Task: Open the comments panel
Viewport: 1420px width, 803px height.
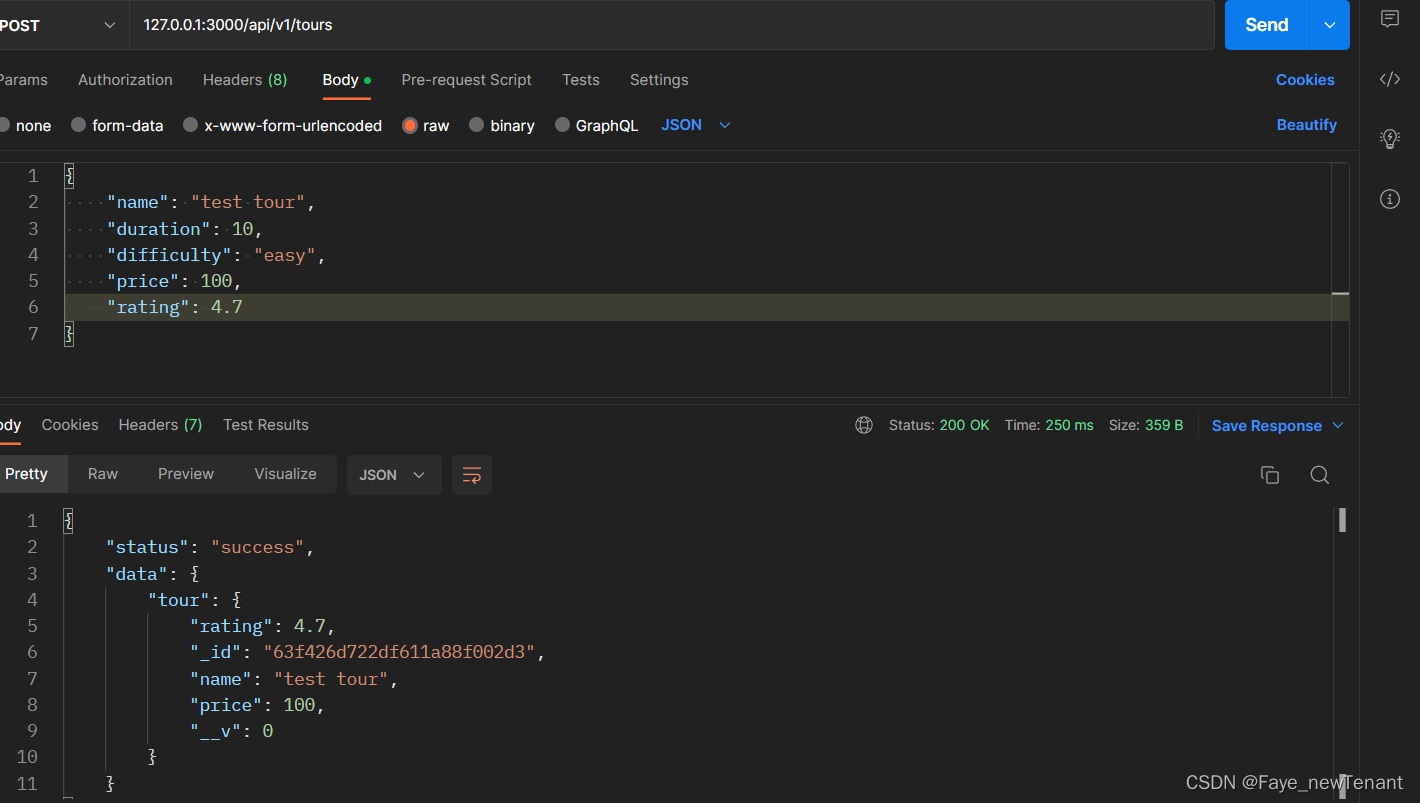Action: click(1389, 19)
